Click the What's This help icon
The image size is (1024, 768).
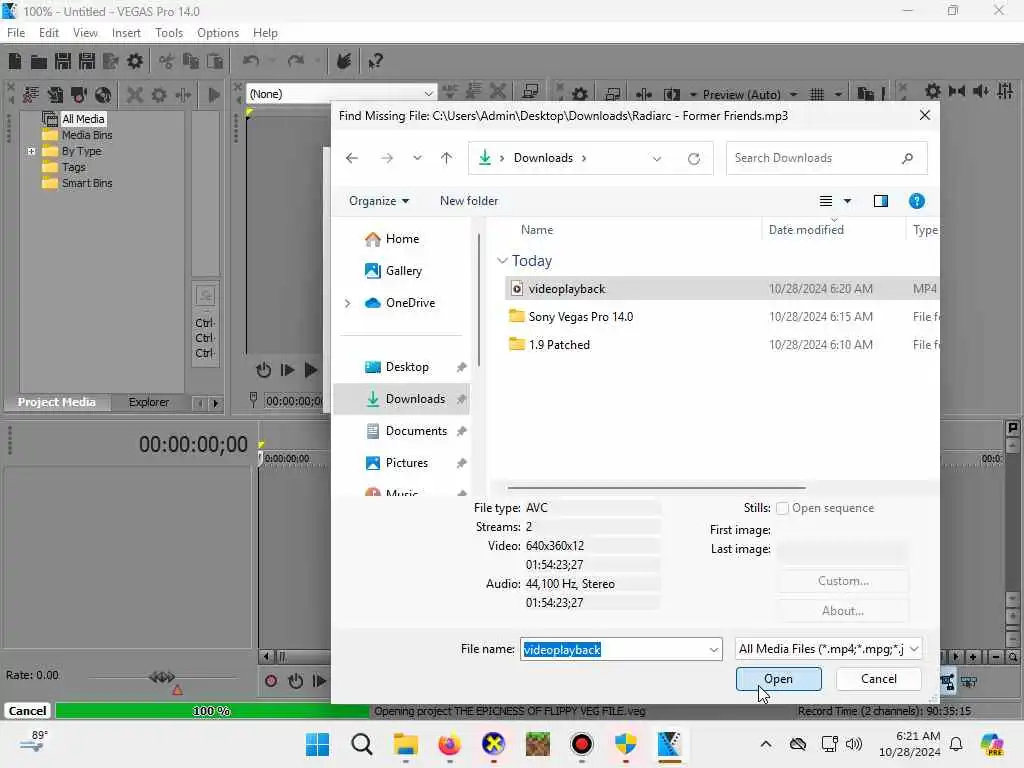(x=376, y=61)
